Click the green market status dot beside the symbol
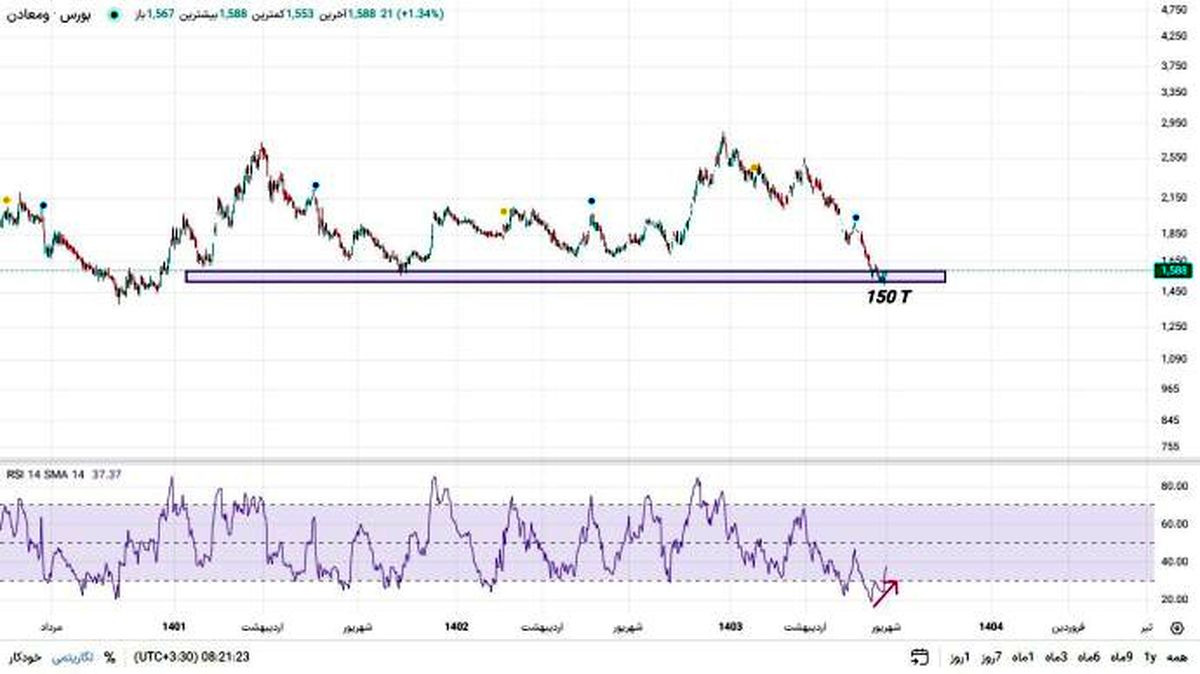Image resolution: width=1200 pixels, height=674 pixels. (115, 16)
